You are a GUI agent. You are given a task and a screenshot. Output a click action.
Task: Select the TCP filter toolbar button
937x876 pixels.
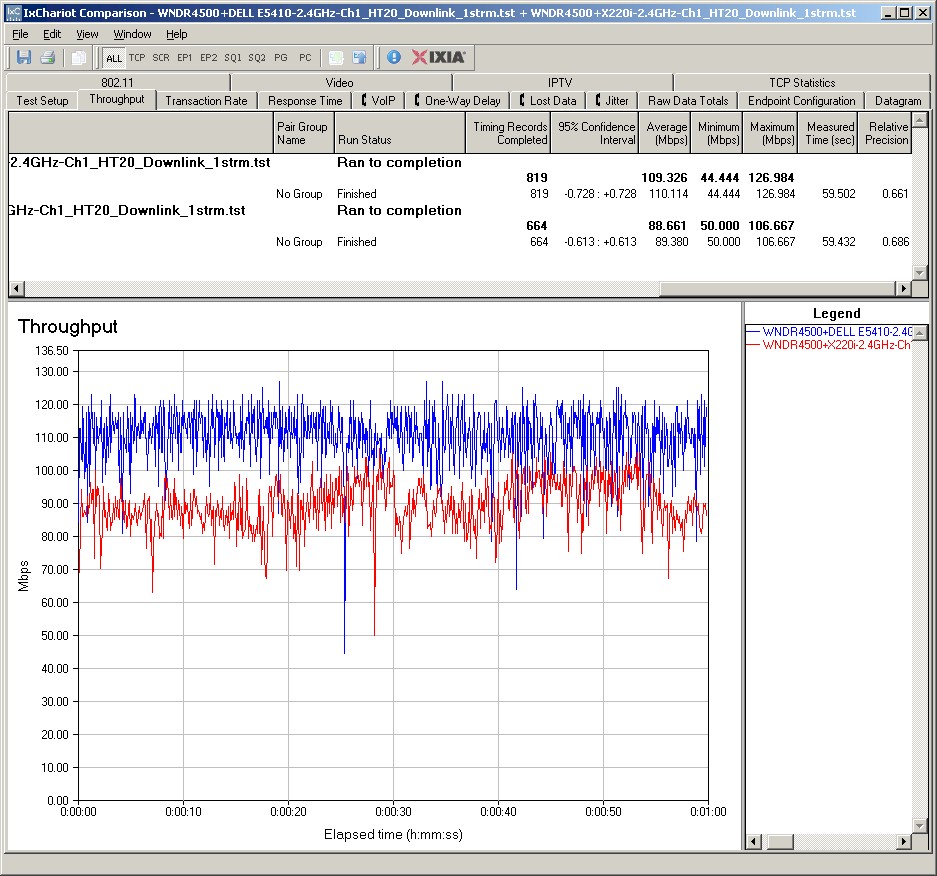(137, 57)
